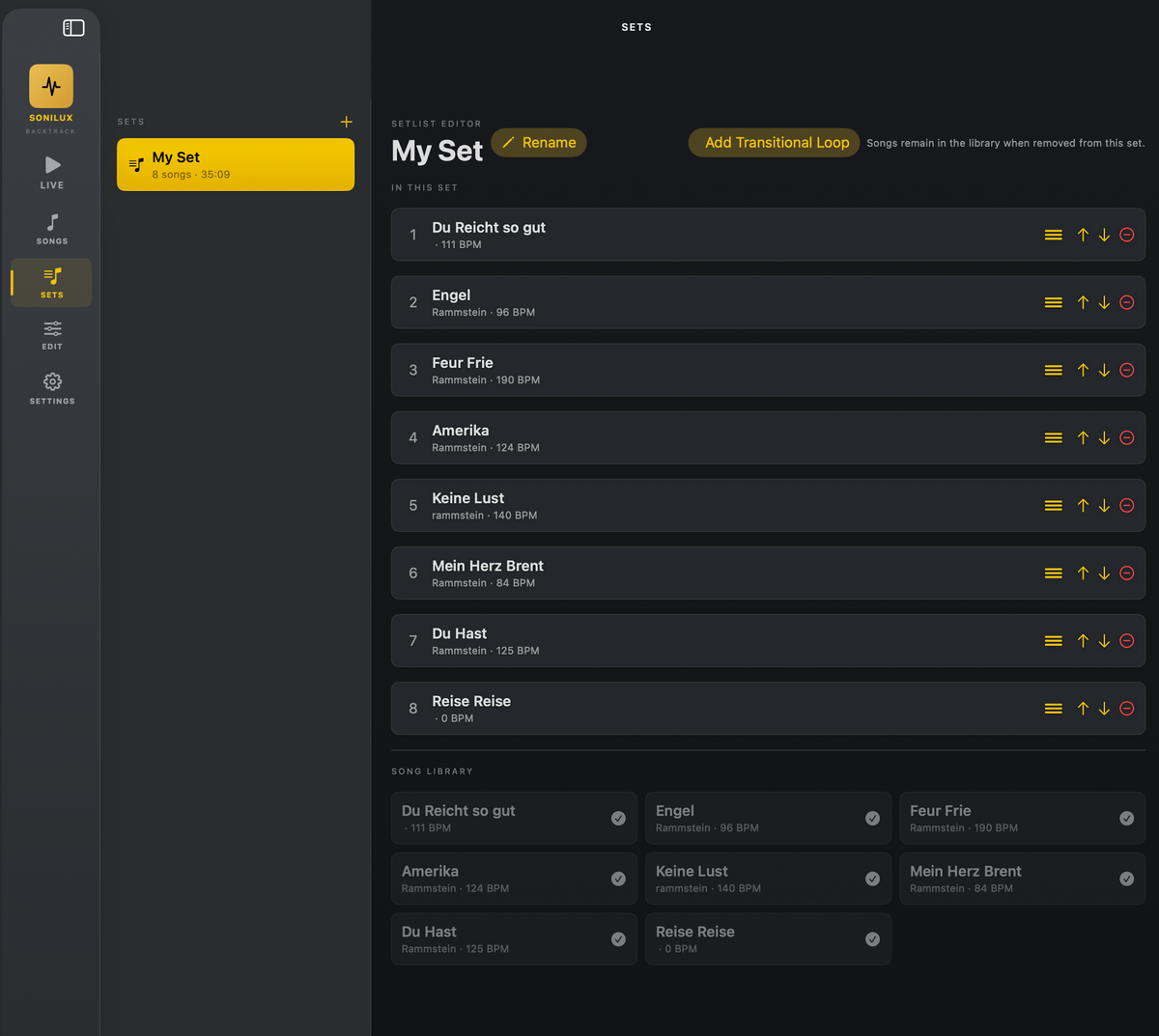The height and width of the screenshot is (1036, 1159).
Task: Move Mein Herz Brent down
Action: 1104,573
